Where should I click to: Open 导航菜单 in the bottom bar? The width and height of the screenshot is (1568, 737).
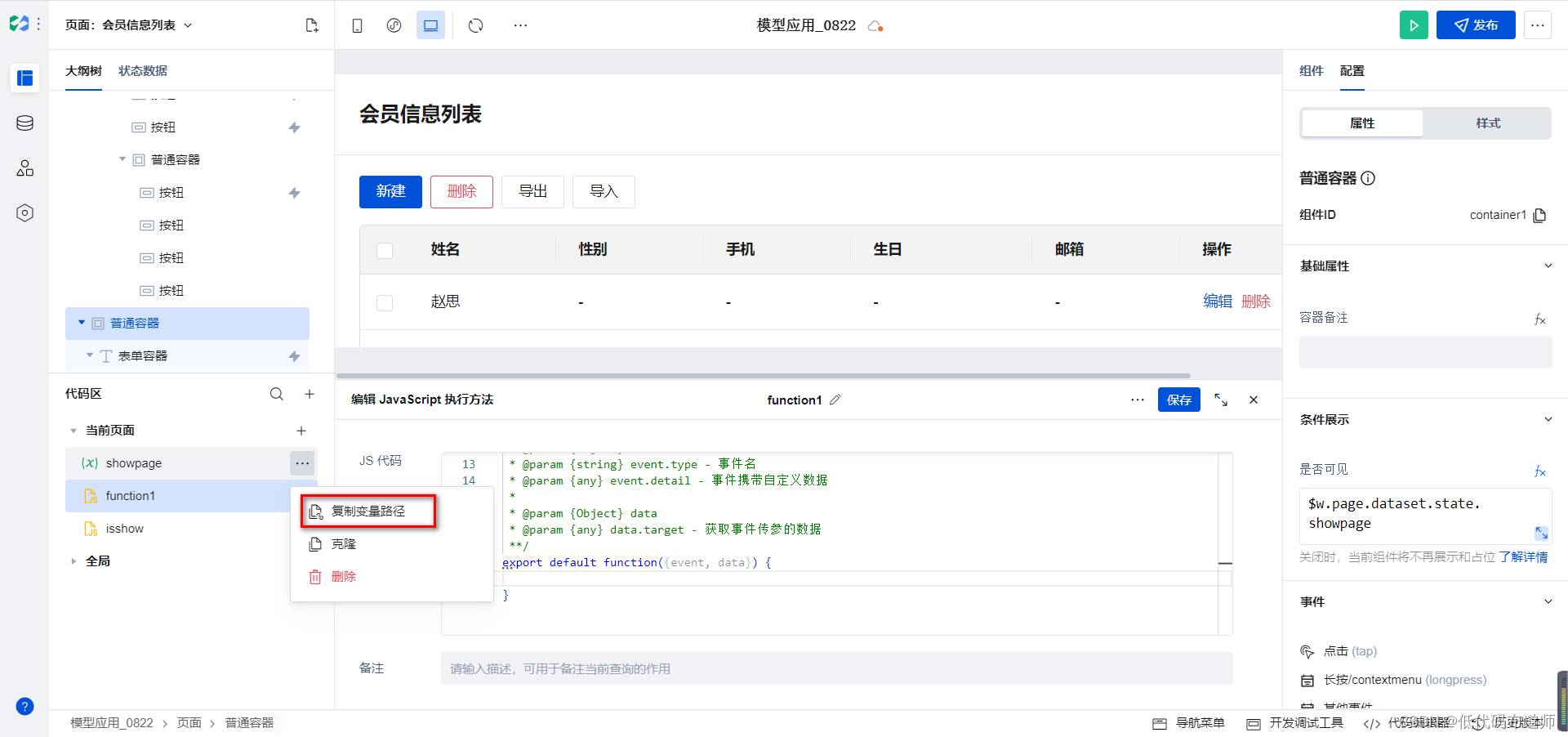pos(1189,723)
